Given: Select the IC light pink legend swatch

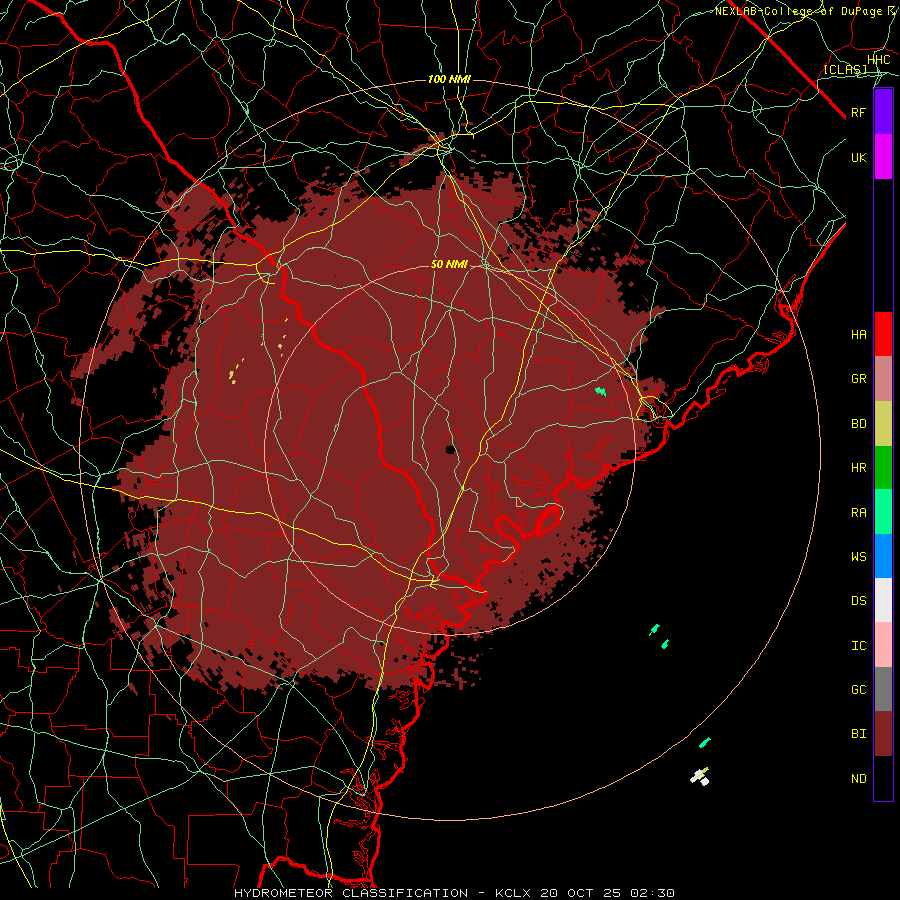Looking at the screenshot, I should coord(883,645).
